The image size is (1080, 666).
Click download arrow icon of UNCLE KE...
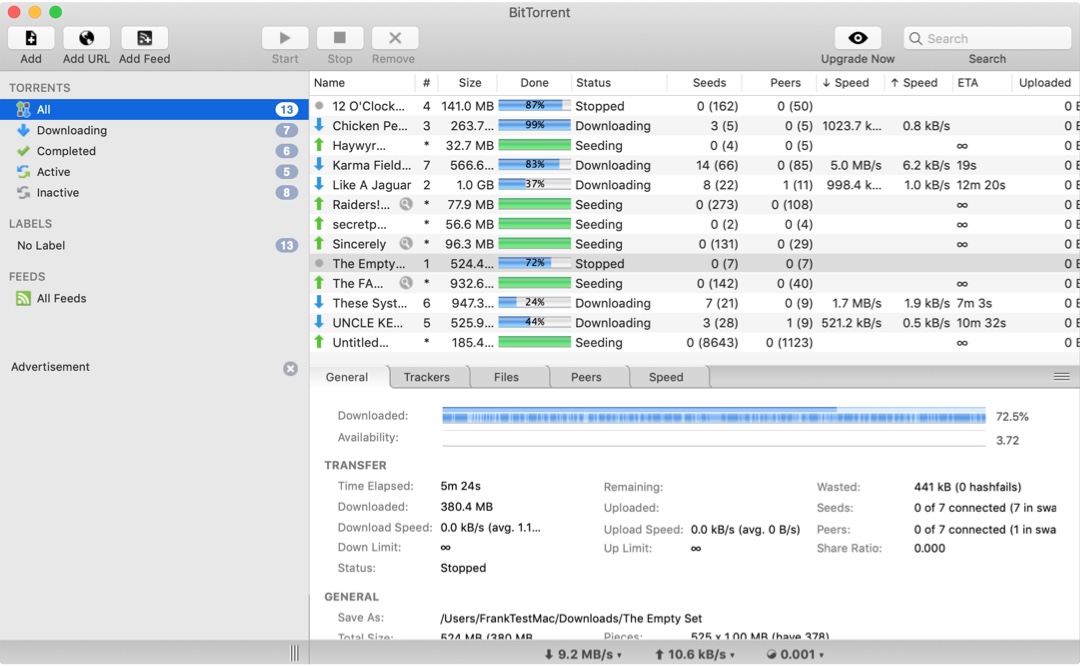coord(319,322)
